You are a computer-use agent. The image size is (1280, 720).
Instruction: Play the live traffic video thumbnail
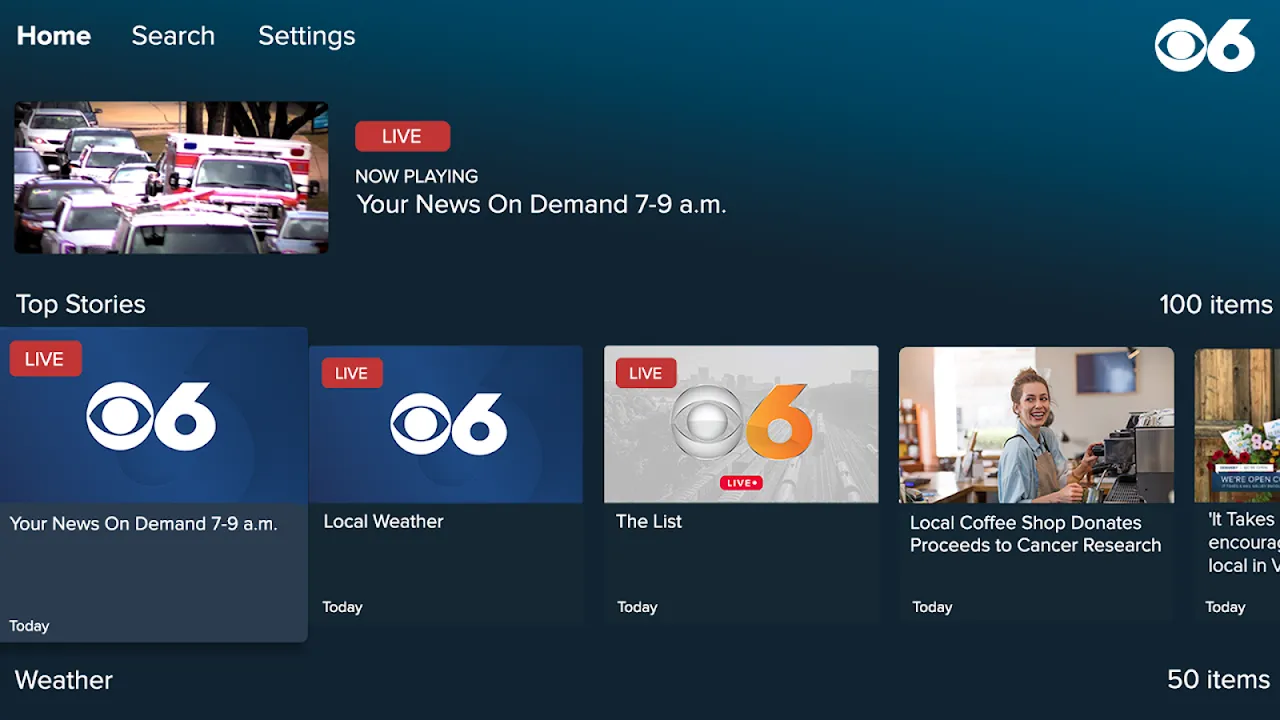[x=171, y=177]
